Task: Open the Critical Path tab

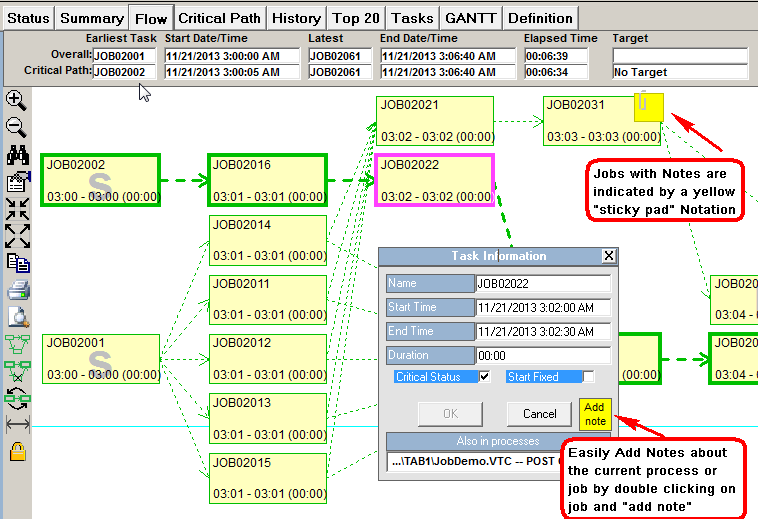Action: click(x=219, y=18)
